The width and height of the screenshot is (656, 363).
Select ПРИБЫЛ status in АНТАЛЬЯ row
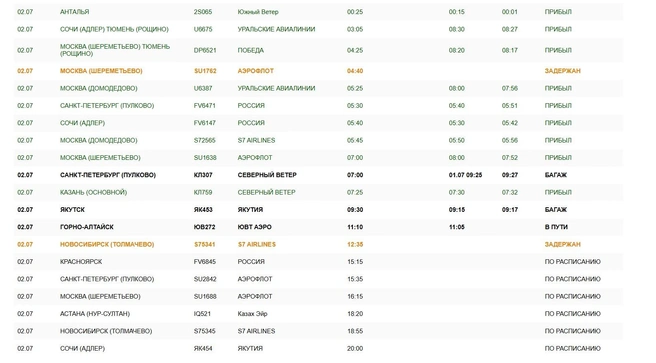tap(558, 12)
